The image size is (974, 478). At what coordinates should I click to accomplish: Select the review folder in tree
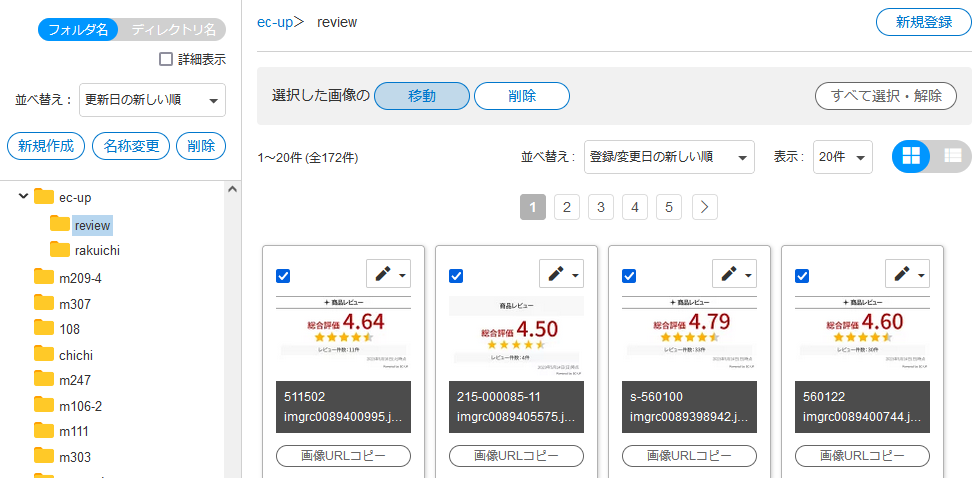coord(93,225)
